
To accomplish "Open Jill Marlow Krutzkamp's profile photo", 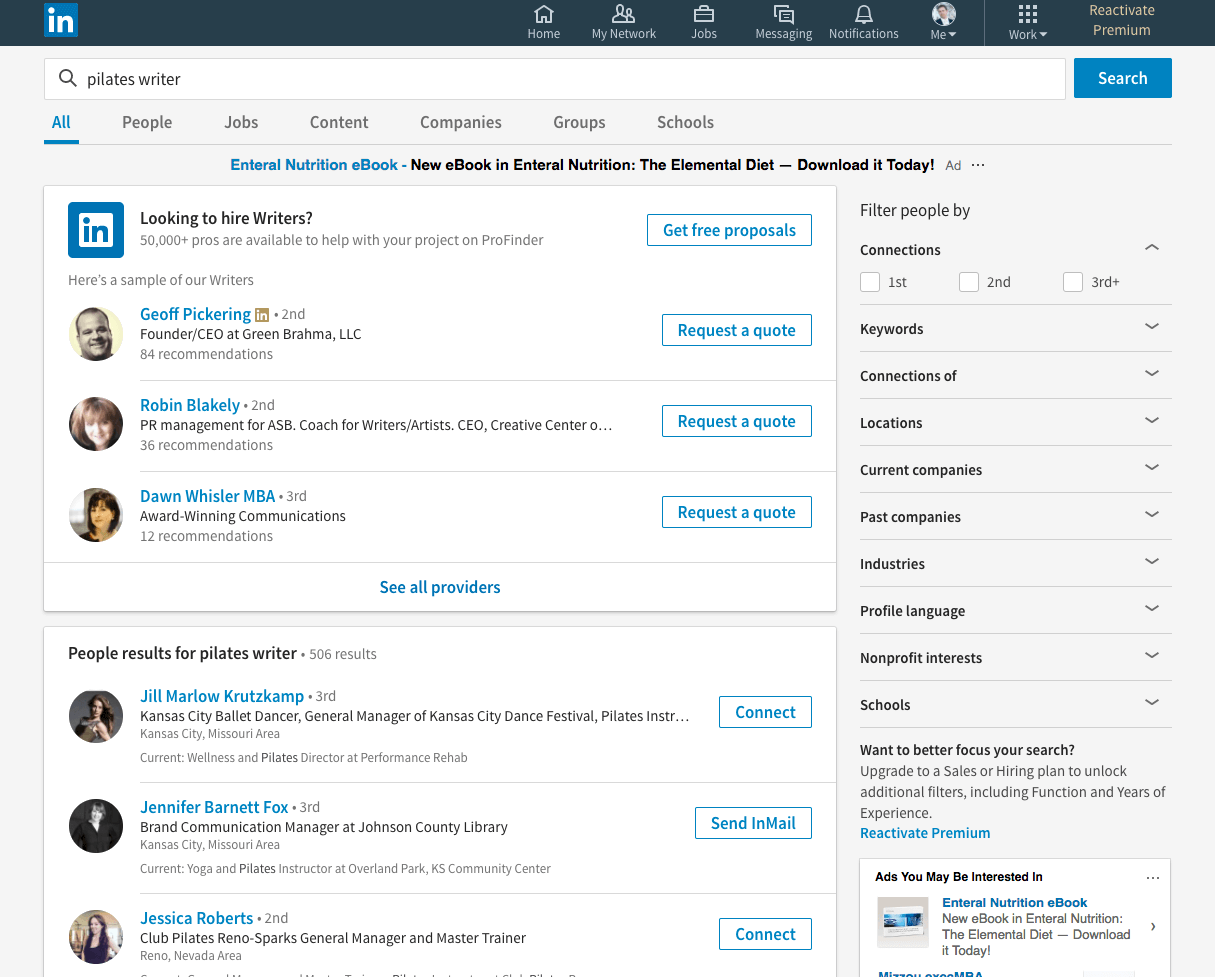I will 96,716.
